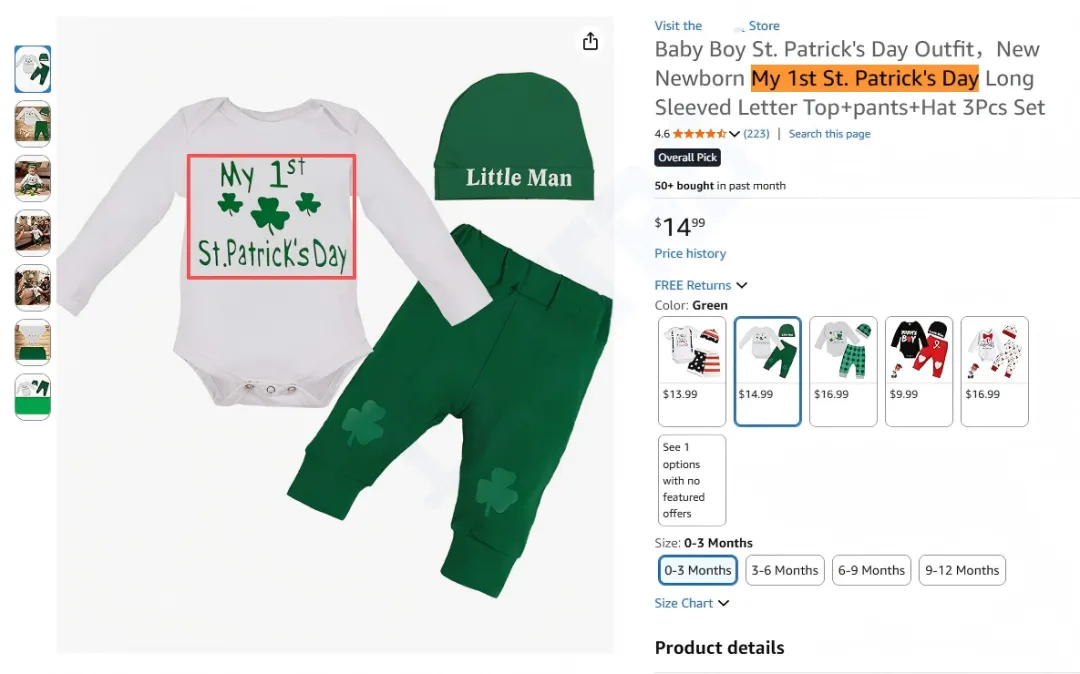Open the 223 ratings count link
The height and width of the screenshot is (674, 1080).
tap(756, 134)
